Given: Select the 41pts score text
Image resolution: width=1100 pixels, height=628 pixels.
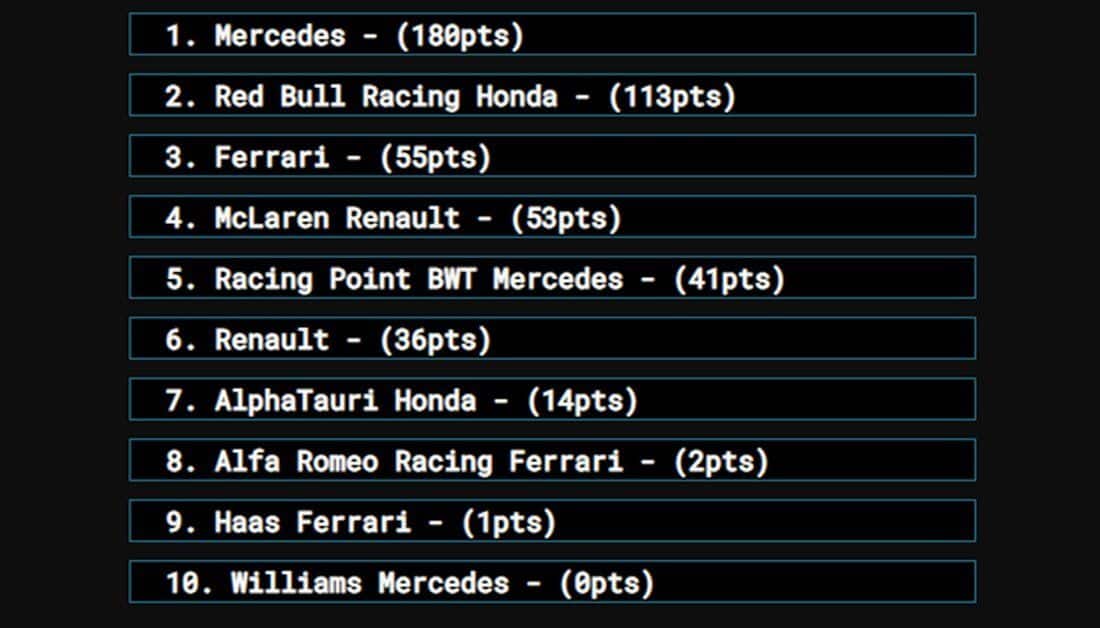Looking at the screenshot, I should point(730,280).
